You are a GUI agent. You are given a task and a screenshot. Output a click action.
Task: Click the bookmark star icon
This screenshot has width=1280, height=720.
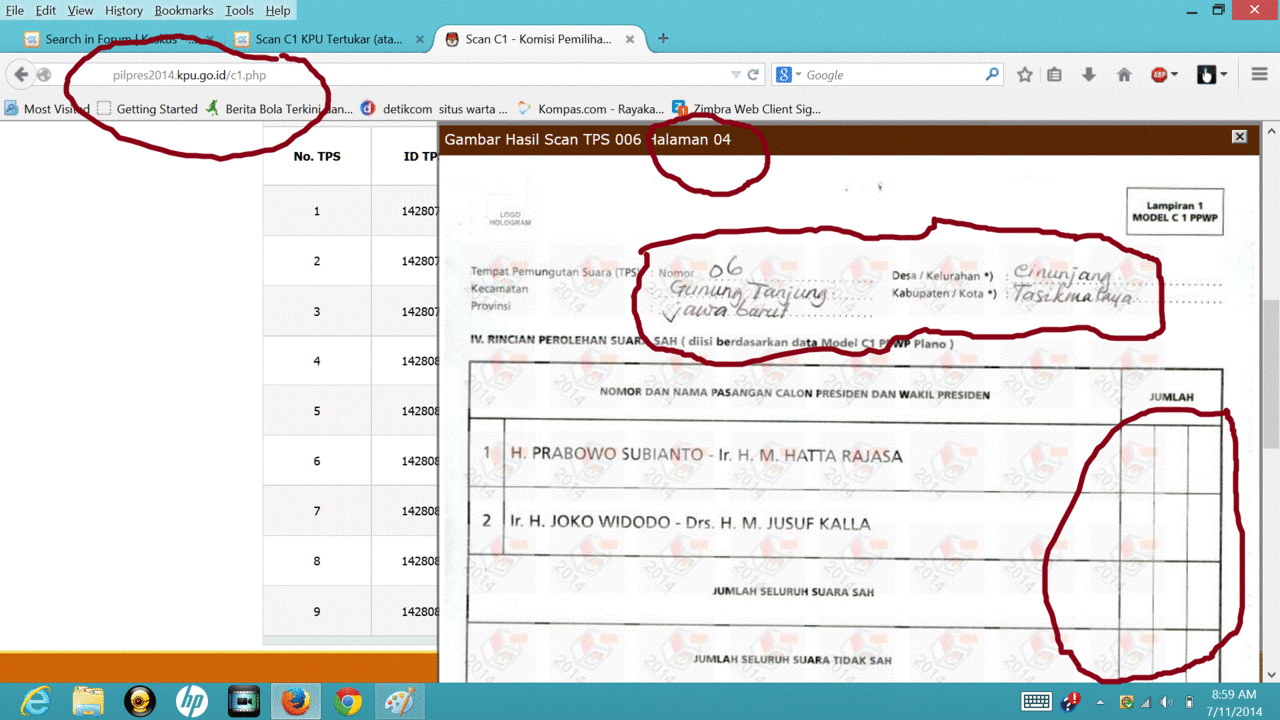[1025, 75]
